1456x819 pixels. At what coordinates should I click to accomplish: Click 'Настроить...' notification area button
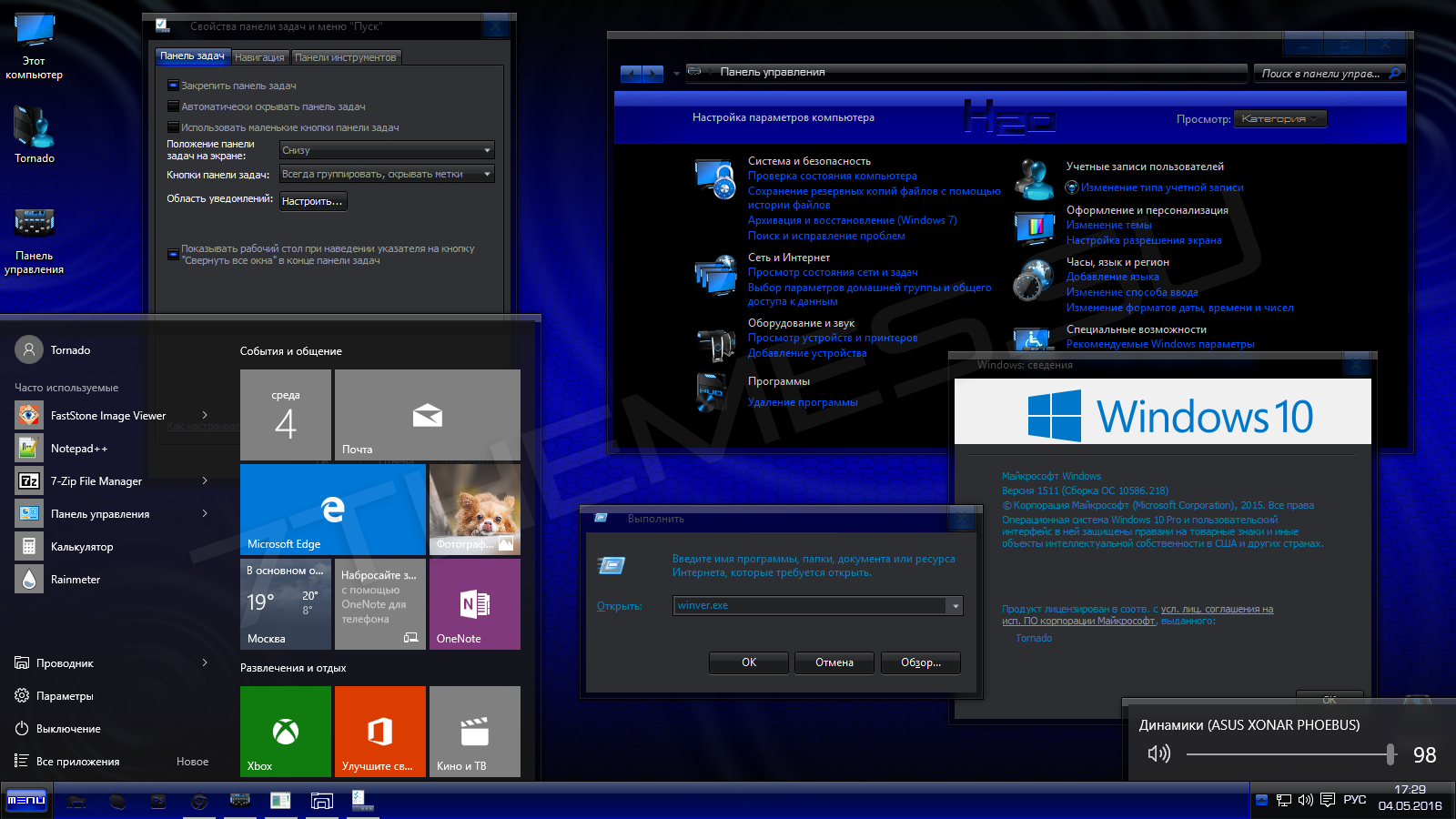313,201
